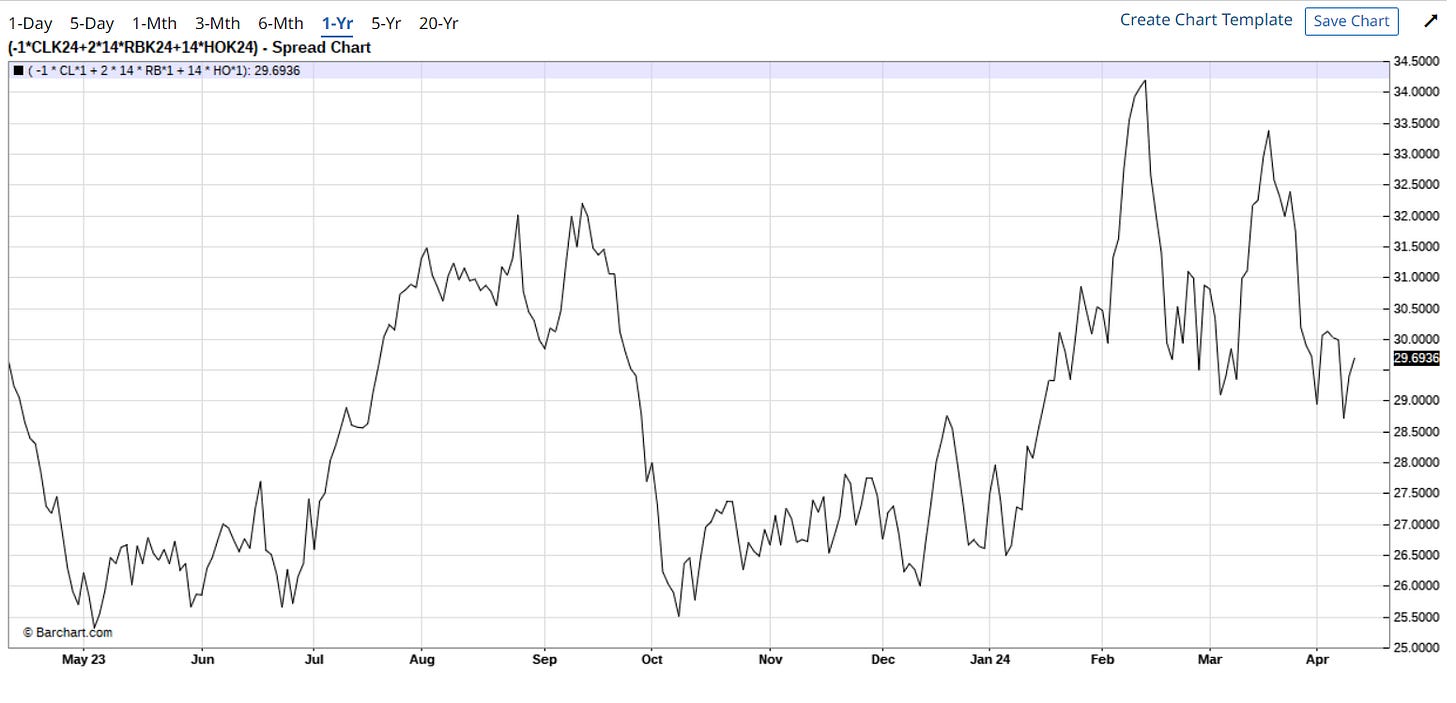Select the active 1-Yr range

[x=337, y=23]
